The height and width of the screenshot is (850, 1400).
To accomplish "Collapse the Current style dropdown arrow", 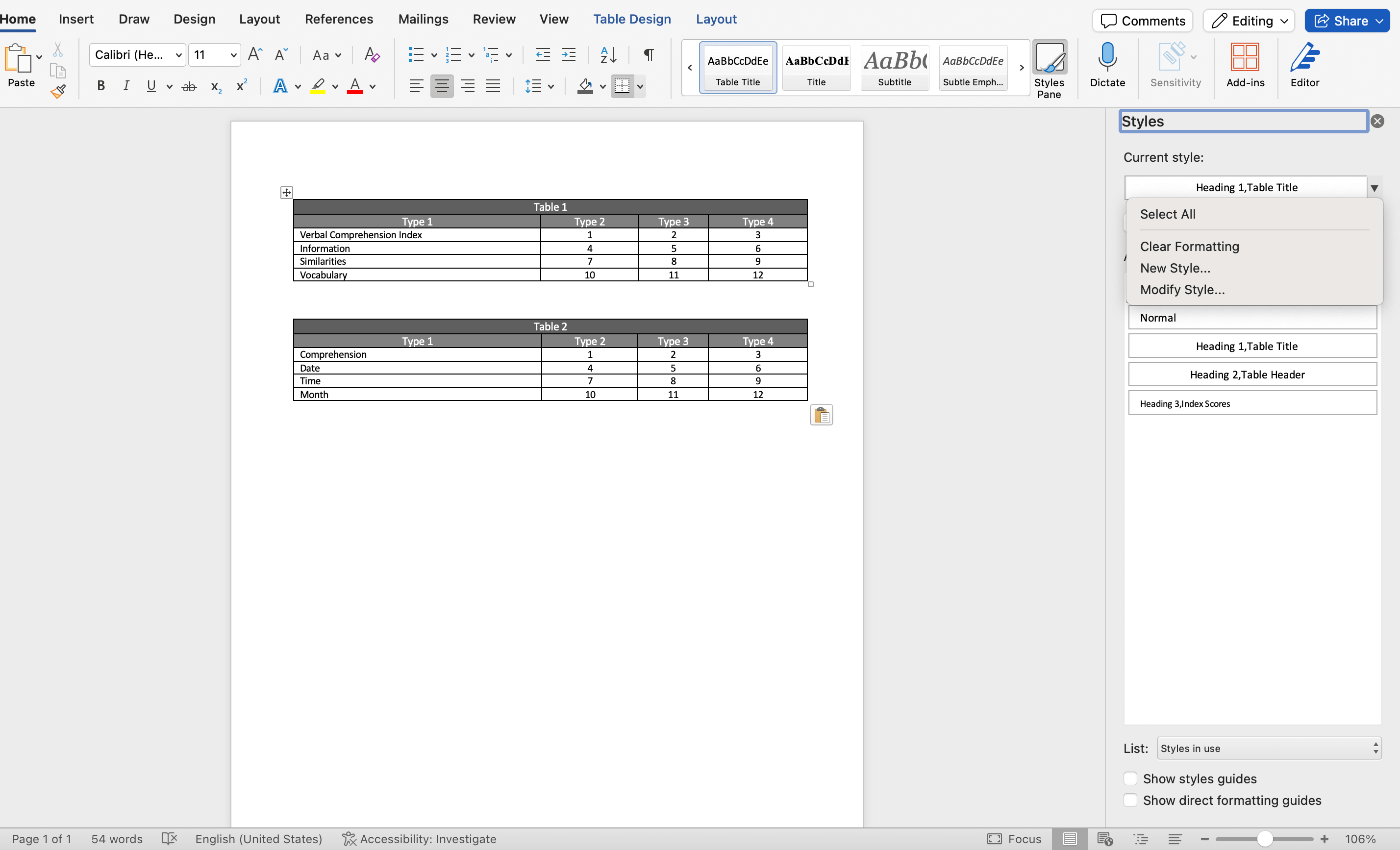I will click(x=1374, y=187).
